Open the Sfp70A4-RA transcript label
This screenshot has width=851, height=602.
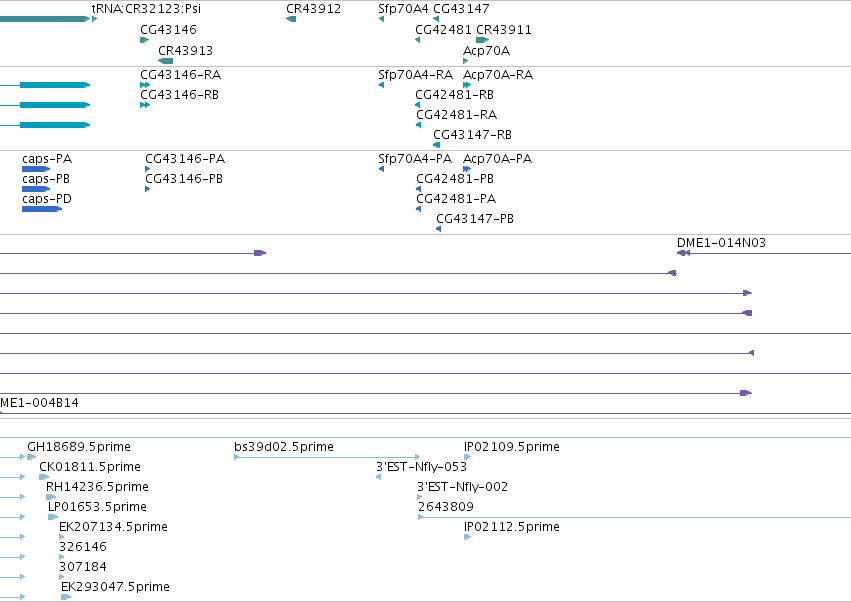tap(415, 74)
